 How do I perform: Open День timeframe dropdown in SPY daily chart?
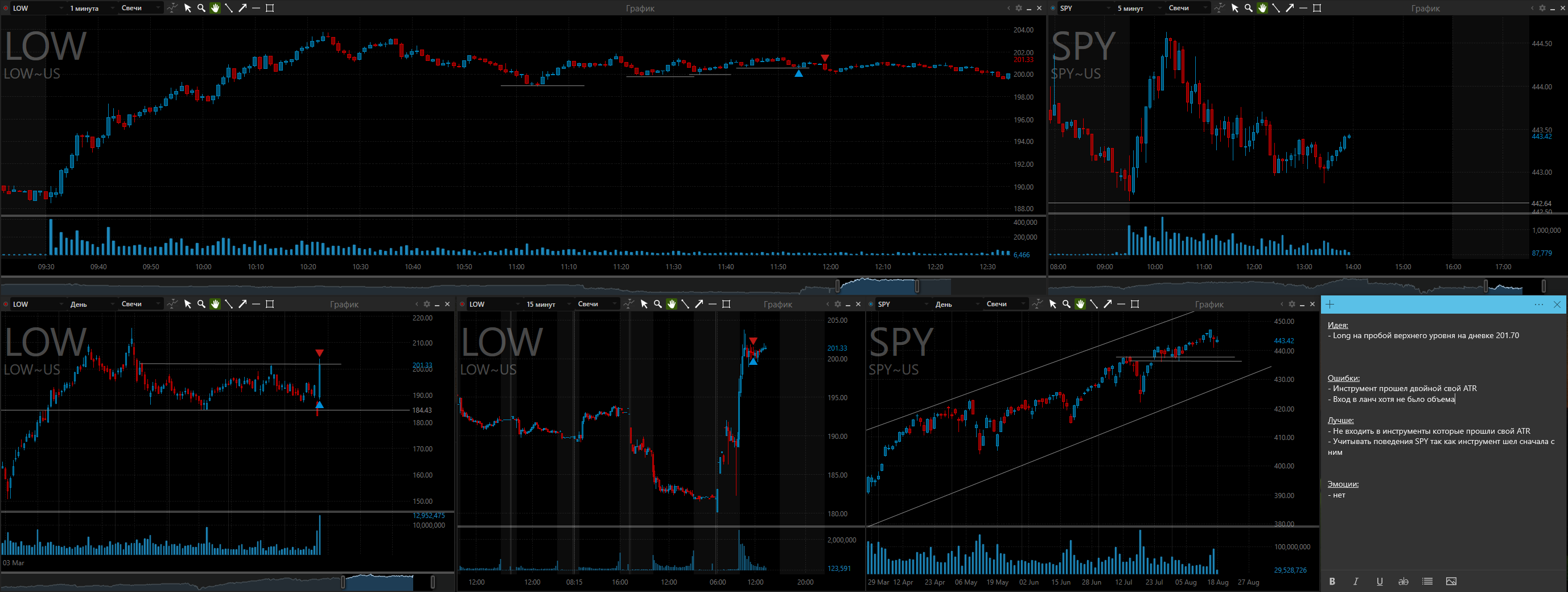(957, 304)
